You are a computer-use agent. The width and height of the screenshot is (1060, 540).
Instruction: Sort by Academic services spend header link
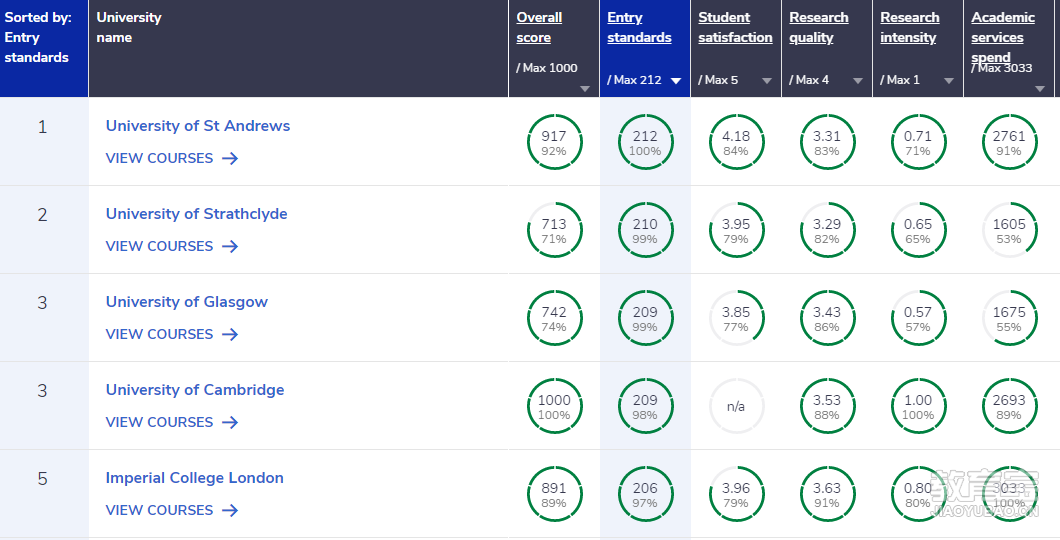(x=1003, y=37)
